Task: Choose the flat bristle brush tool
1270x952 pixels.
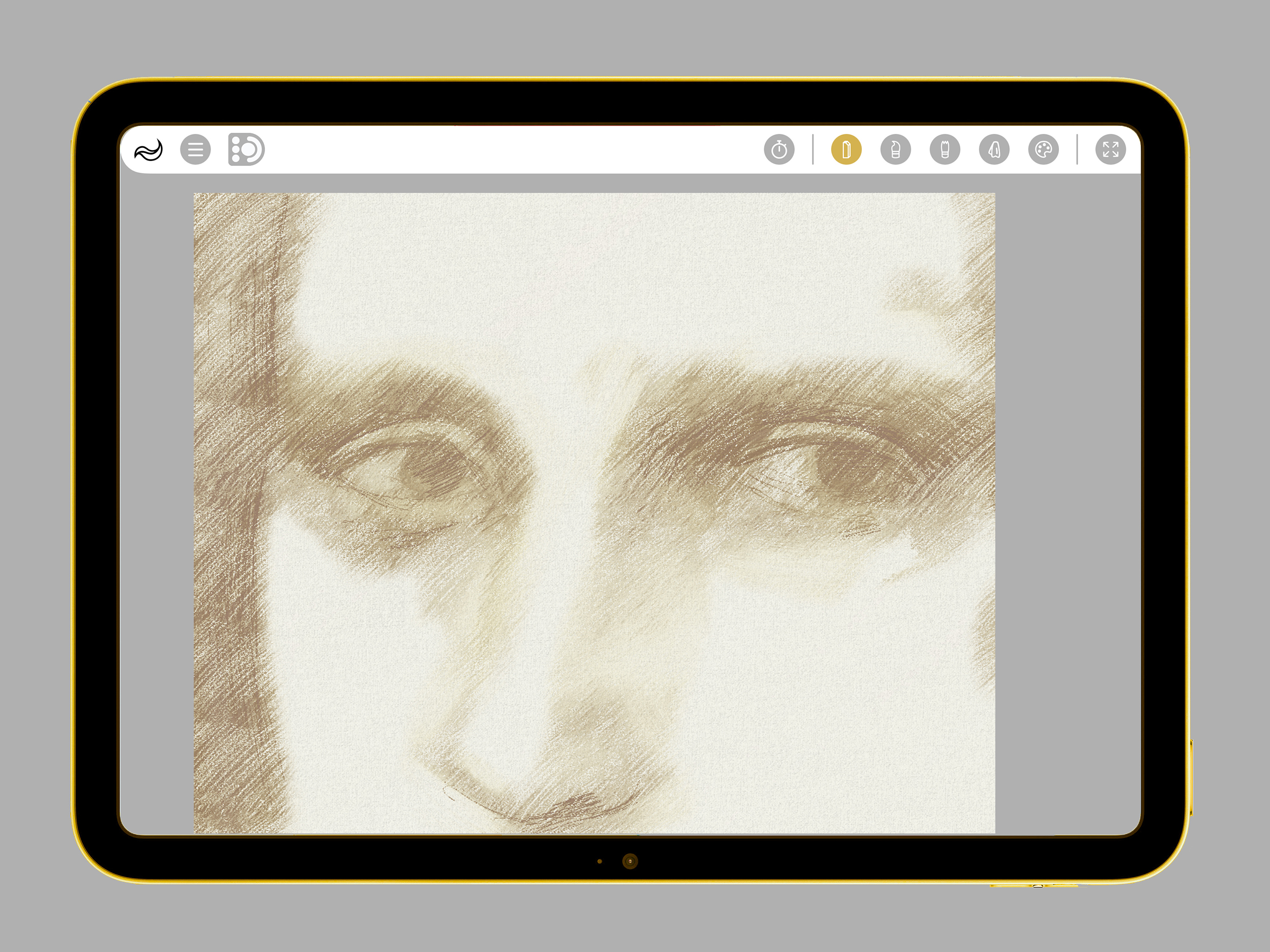Action: [945, 150]
